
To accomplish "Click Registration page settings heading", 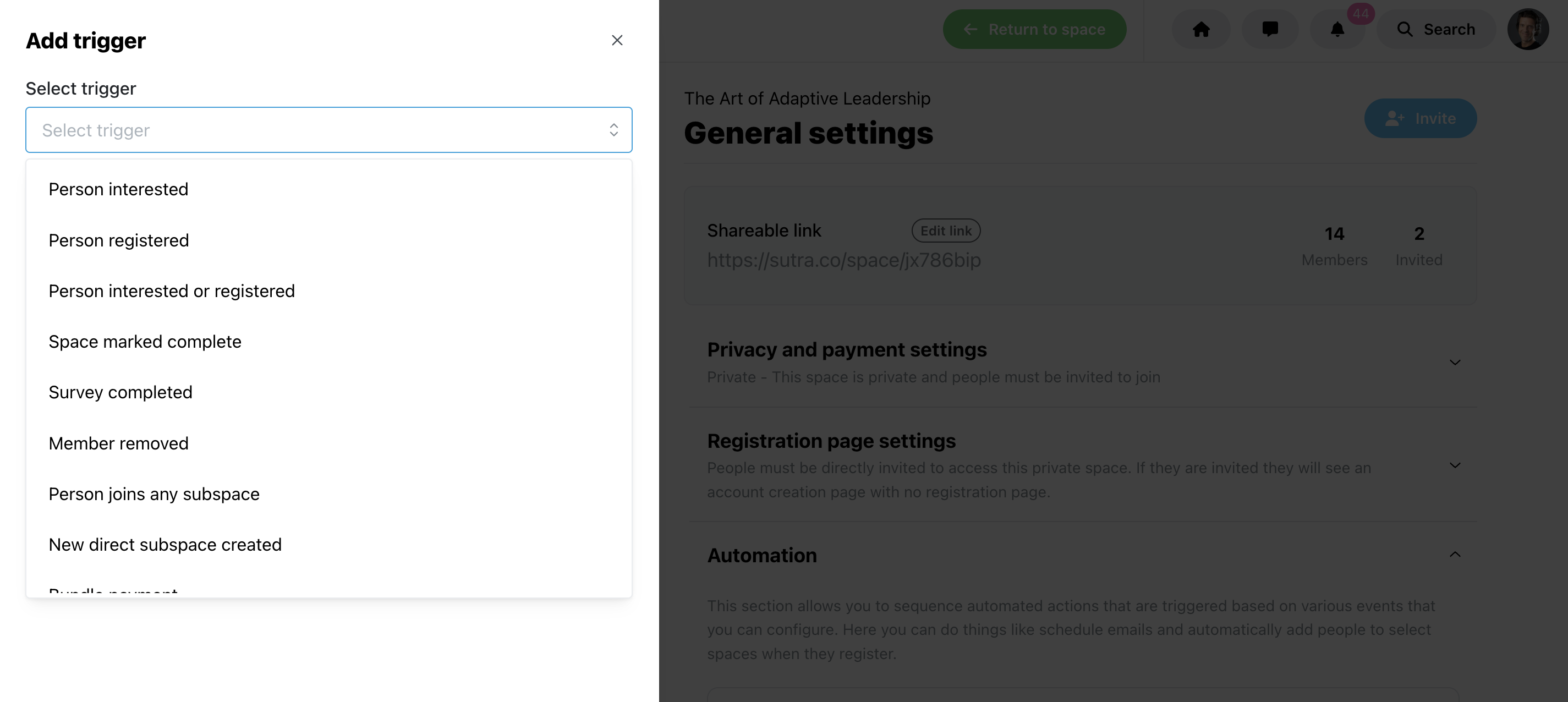I will pos(831,441).
